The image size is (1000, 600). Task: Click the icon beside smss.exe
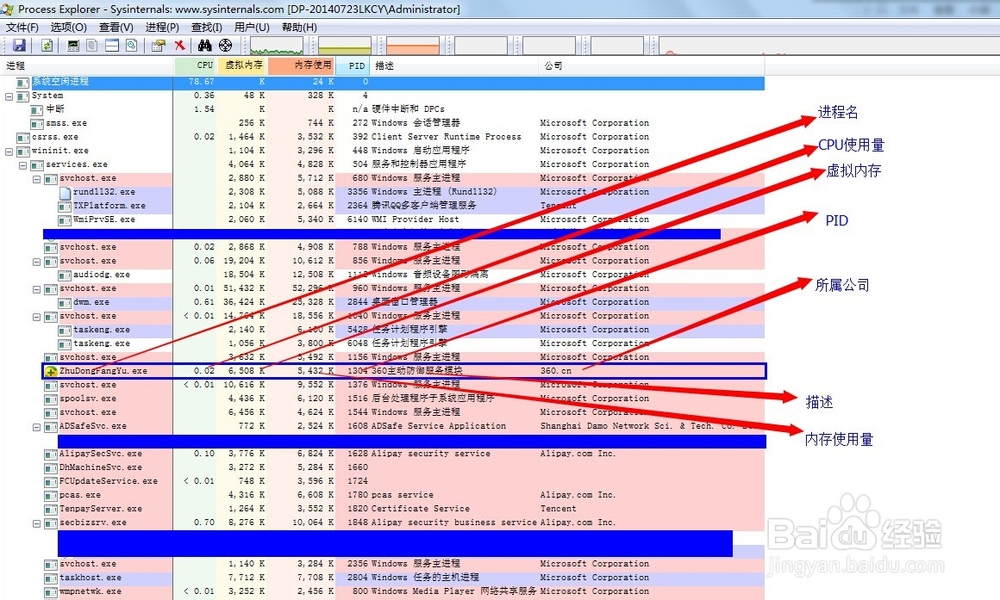coord(37,124)
